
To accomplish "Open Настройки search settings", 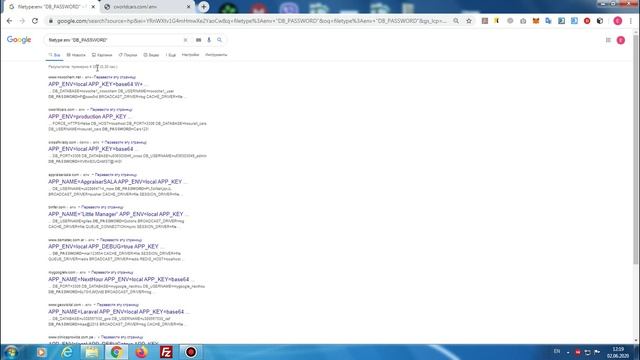I will 191,55.
